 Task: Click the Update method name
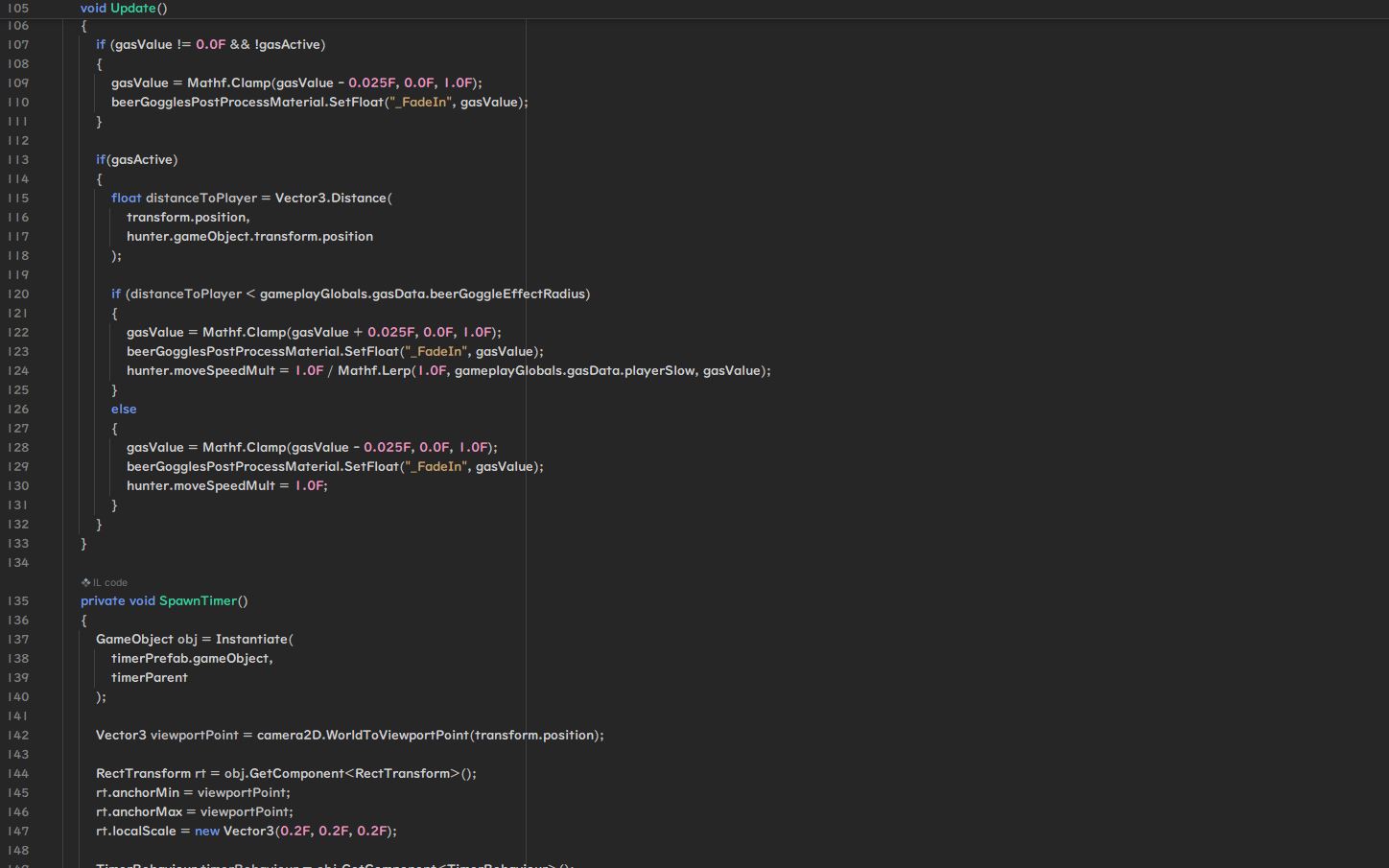(132, 8)
